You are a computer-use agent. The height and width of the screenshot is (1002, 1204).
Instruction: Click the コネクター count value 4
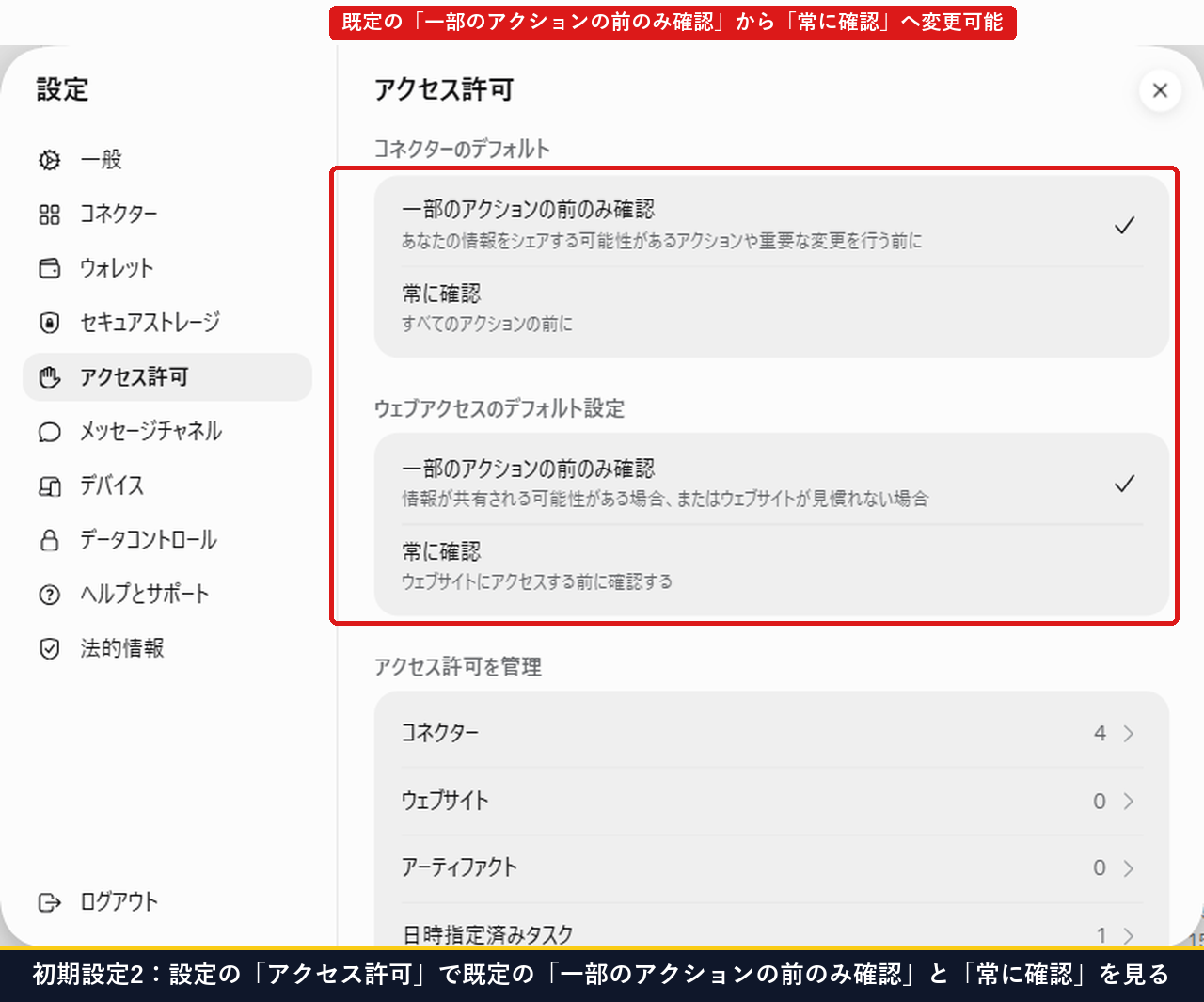(1100, 734)
